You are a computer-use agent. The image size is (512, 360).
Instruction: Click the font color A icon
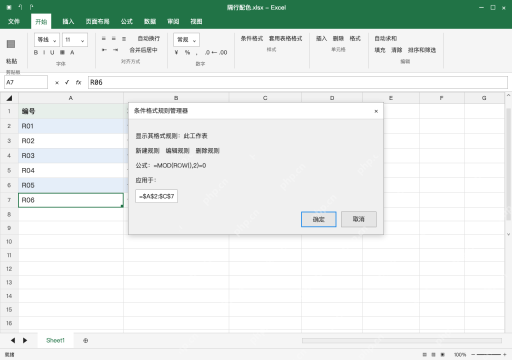[72, 52]
